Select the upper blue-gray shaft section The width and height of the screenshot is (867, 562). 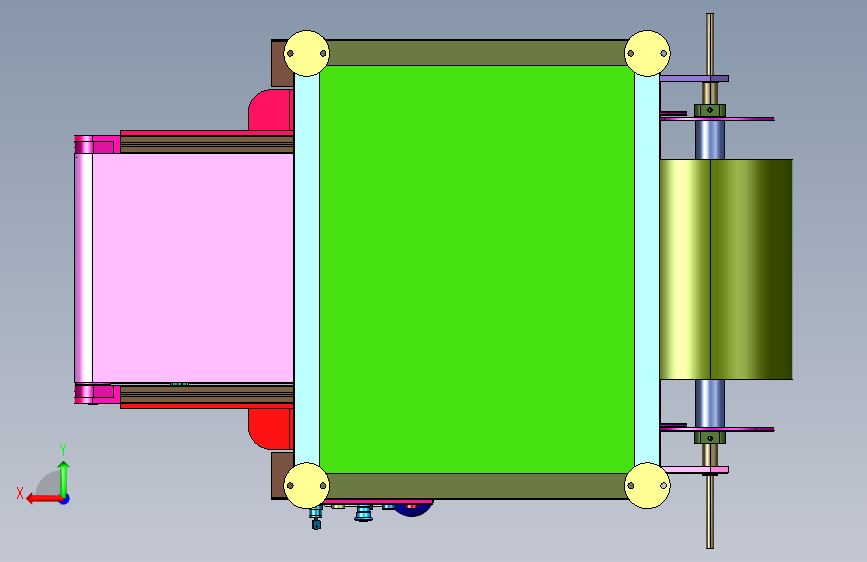pos(710,139)
